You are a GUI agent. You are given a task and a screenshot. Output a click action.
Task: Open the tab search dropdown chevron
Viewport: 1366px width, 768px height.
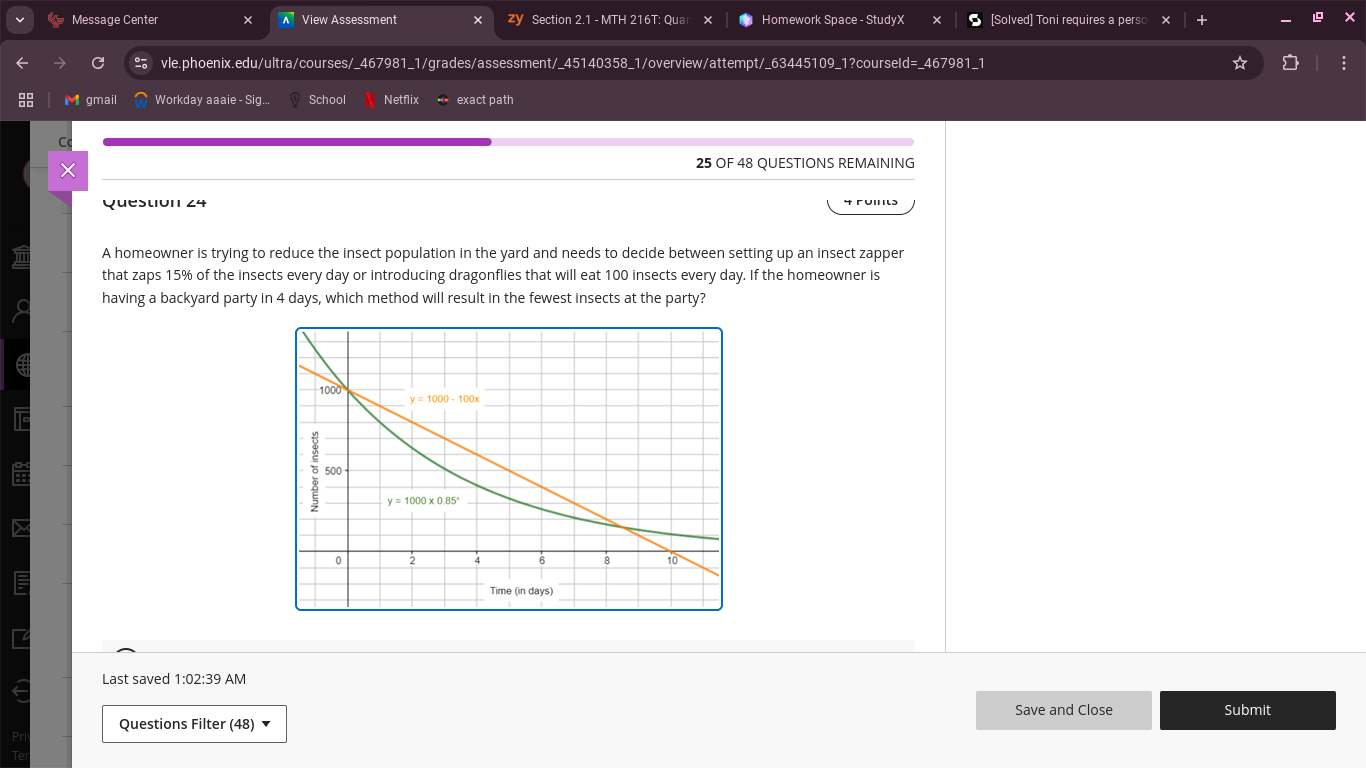click(x=19, y=20)
